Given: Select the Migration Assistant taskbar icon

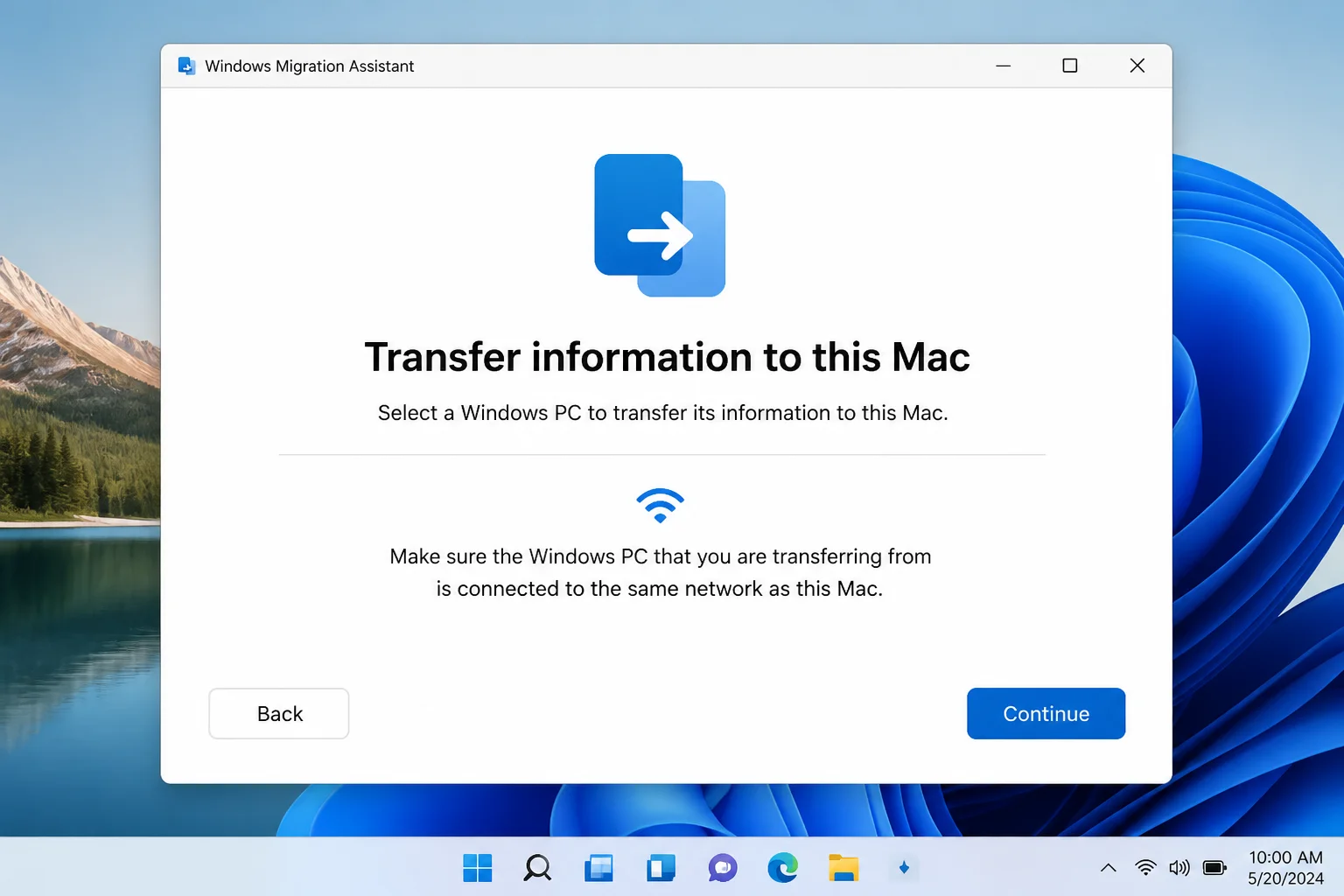Looking at the screenshot, I should (904, 868).
